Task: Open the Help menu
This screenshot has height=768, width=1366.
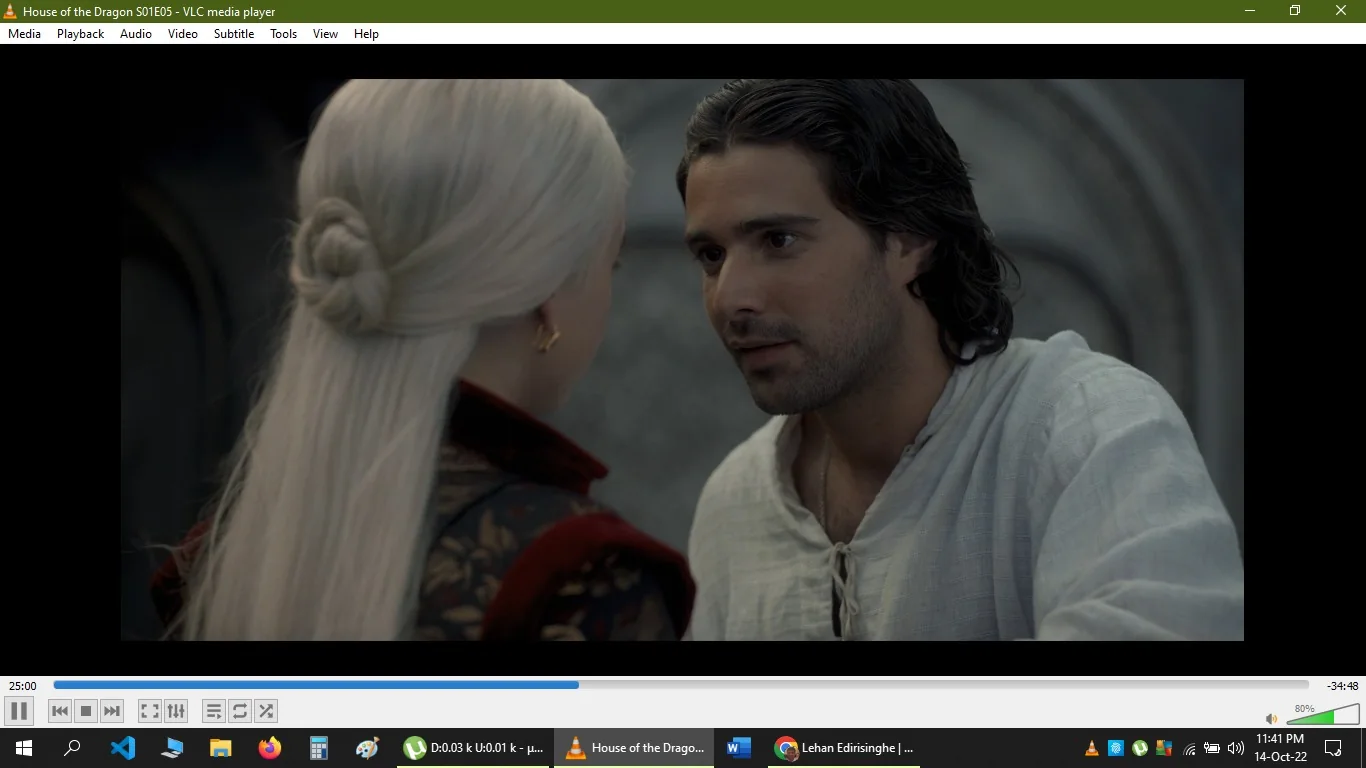Action: (x=367, y=34)
